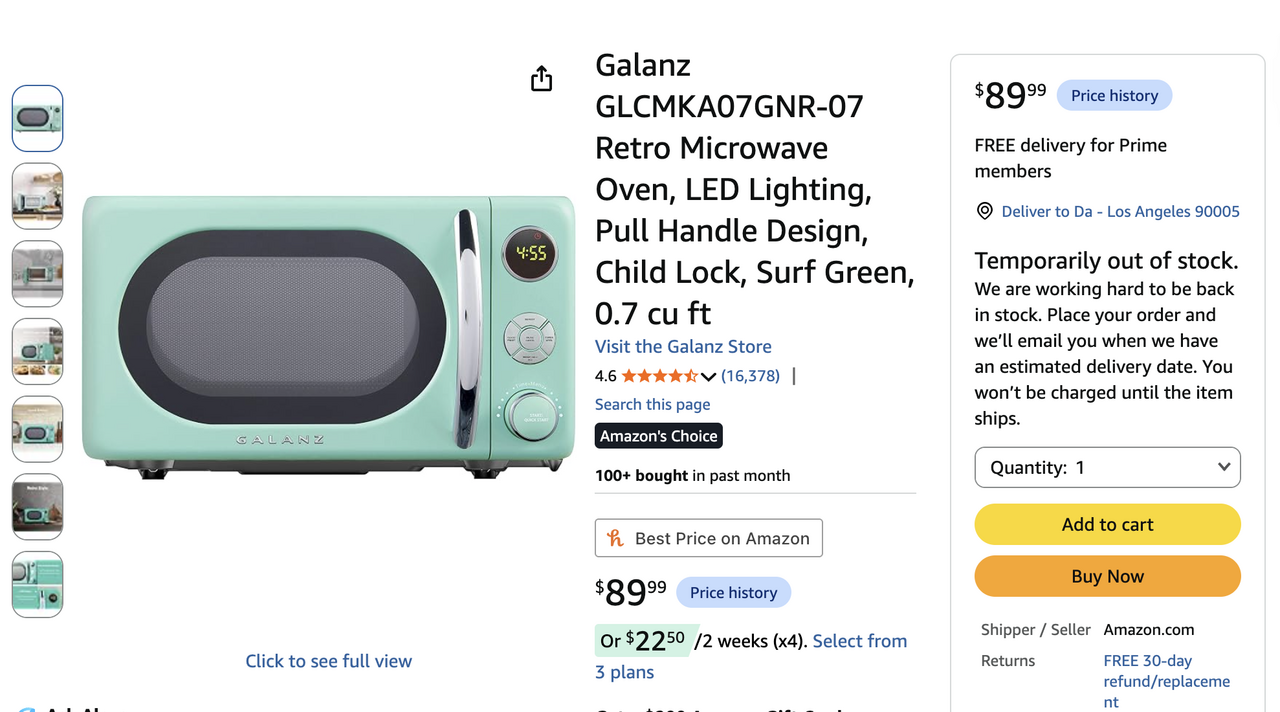Select the sixth dark product thumbnail

pos(37,506)
